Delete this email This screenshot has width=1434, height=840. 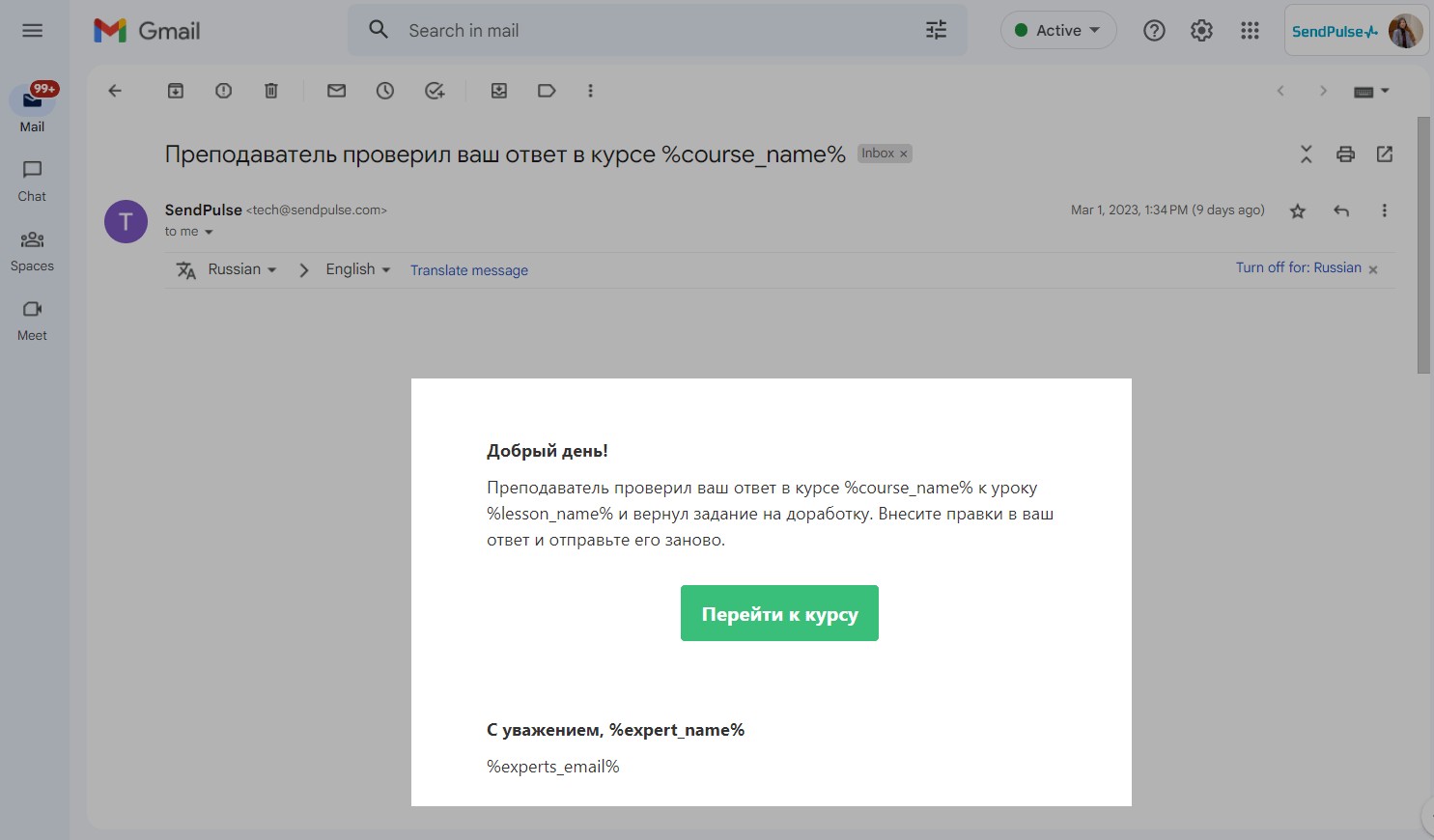pos(271,91)
